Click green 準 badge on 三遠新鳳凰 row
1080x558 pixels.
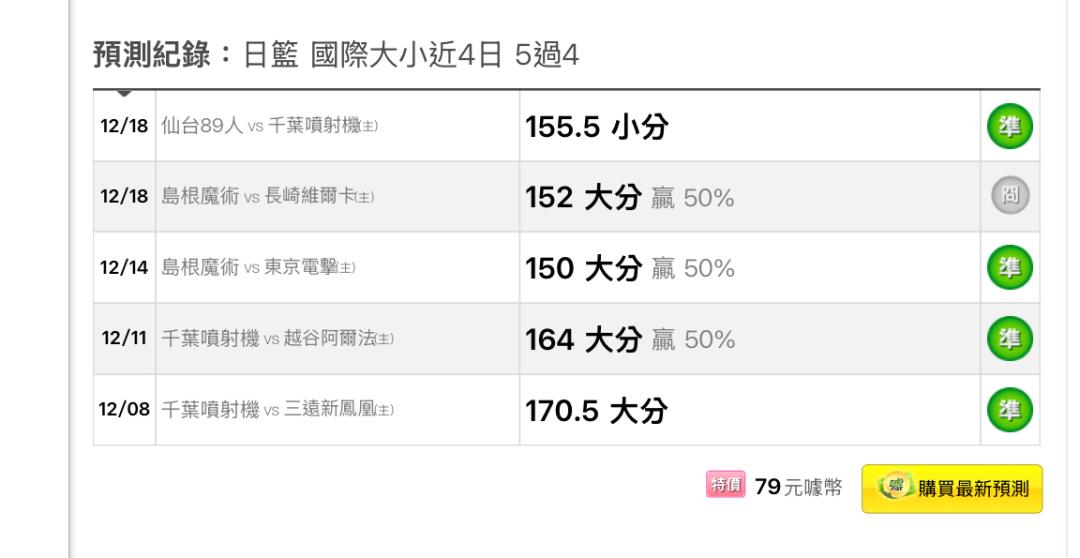pos(1010,410)
